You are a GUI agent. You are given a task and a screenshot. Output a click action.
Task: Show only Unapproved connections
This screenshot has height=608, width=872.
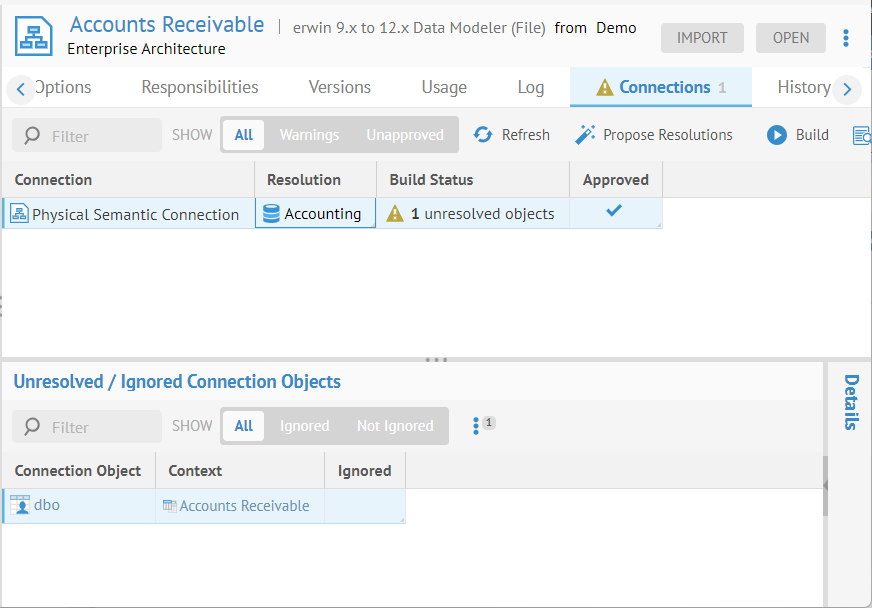click(x=404, y=135)
